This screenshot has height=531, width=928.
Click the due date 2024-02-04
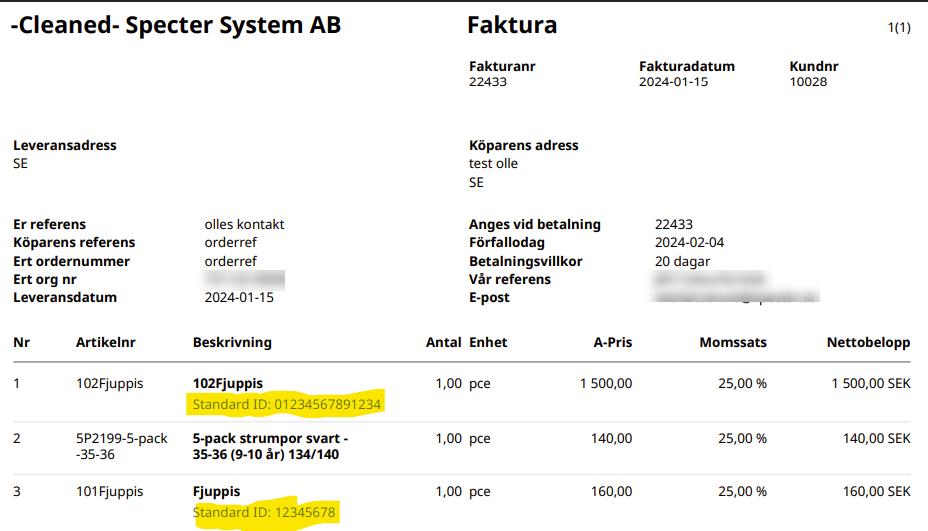689,243
